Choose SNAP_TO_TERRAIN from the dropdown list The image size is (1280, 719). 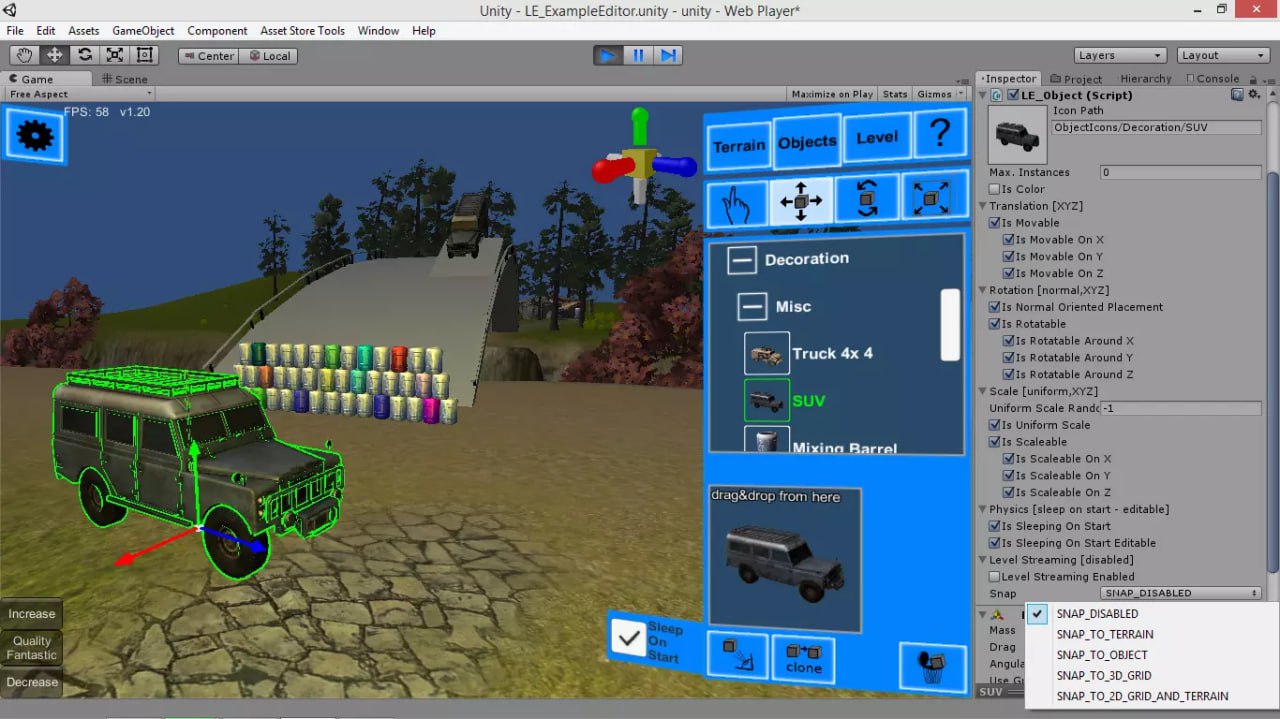click(x=1104, y=634)
